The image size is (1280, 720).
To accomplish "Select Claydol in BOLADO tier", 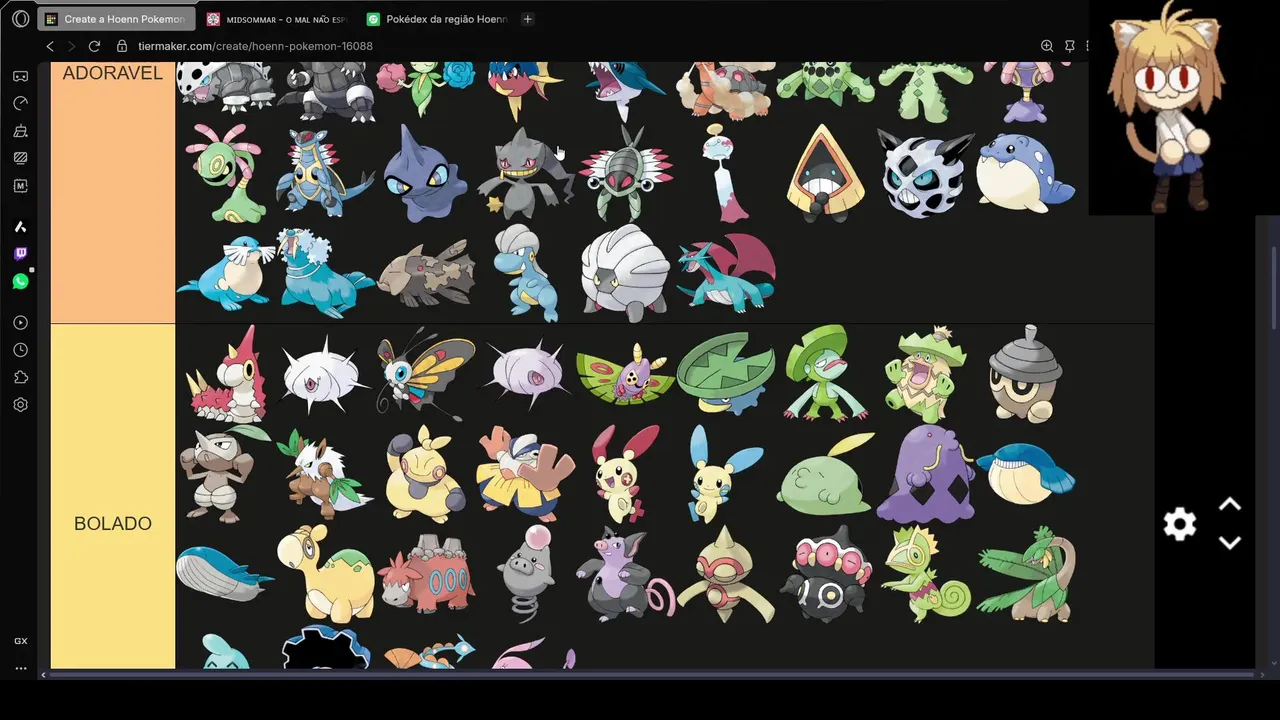I will click(x=826, y=574).
